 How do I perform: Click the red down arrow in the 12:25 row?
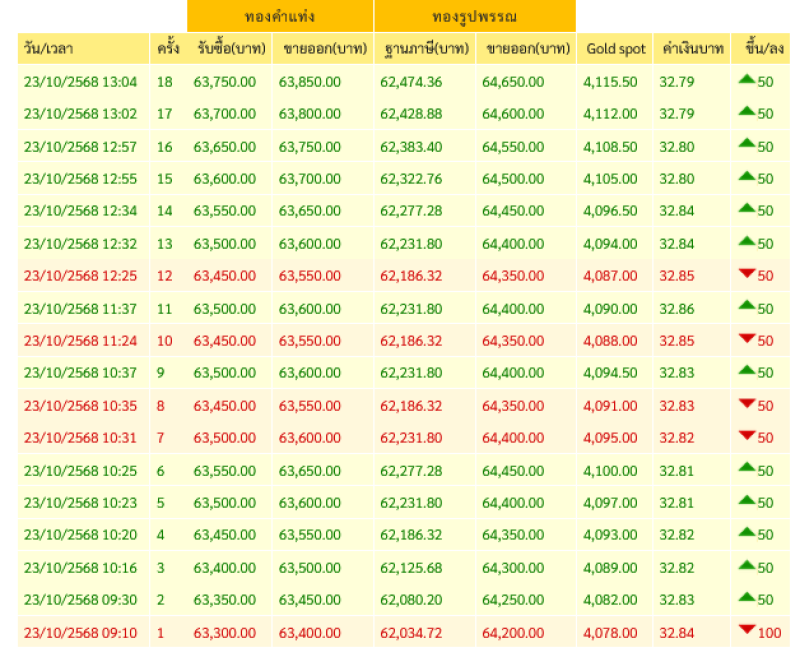[x=746, y=275]
